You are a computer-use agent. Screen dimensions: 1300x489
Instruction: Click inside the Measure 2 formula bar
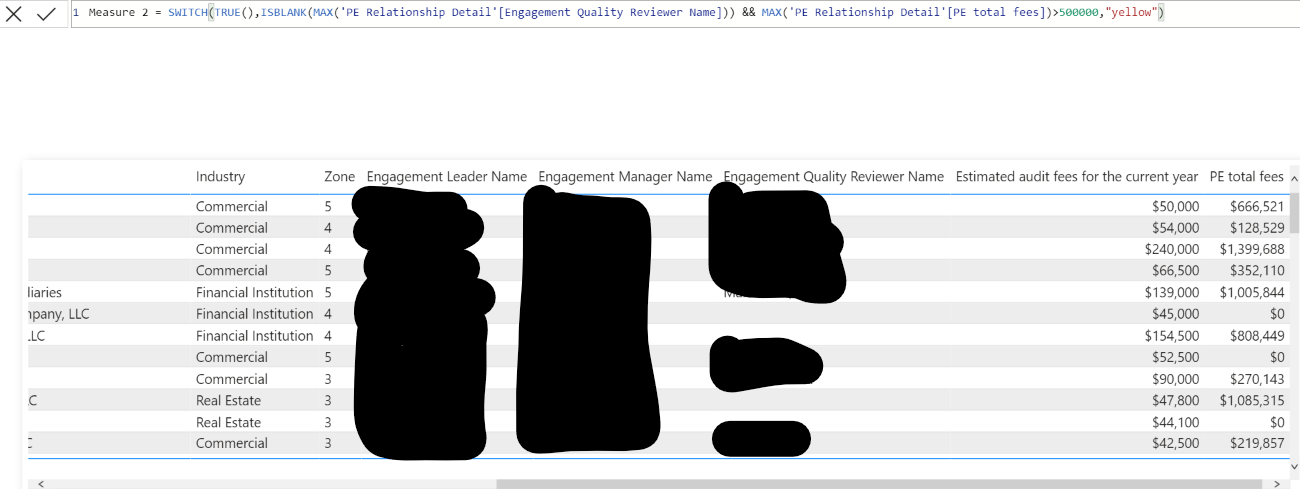tap(685, 14)
